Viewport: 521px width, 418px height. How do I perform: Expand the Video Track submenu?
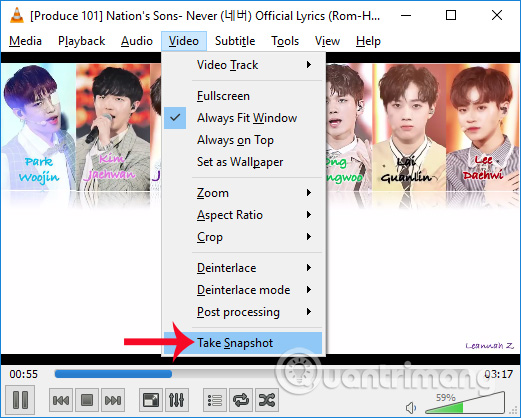tap(243, 65)
